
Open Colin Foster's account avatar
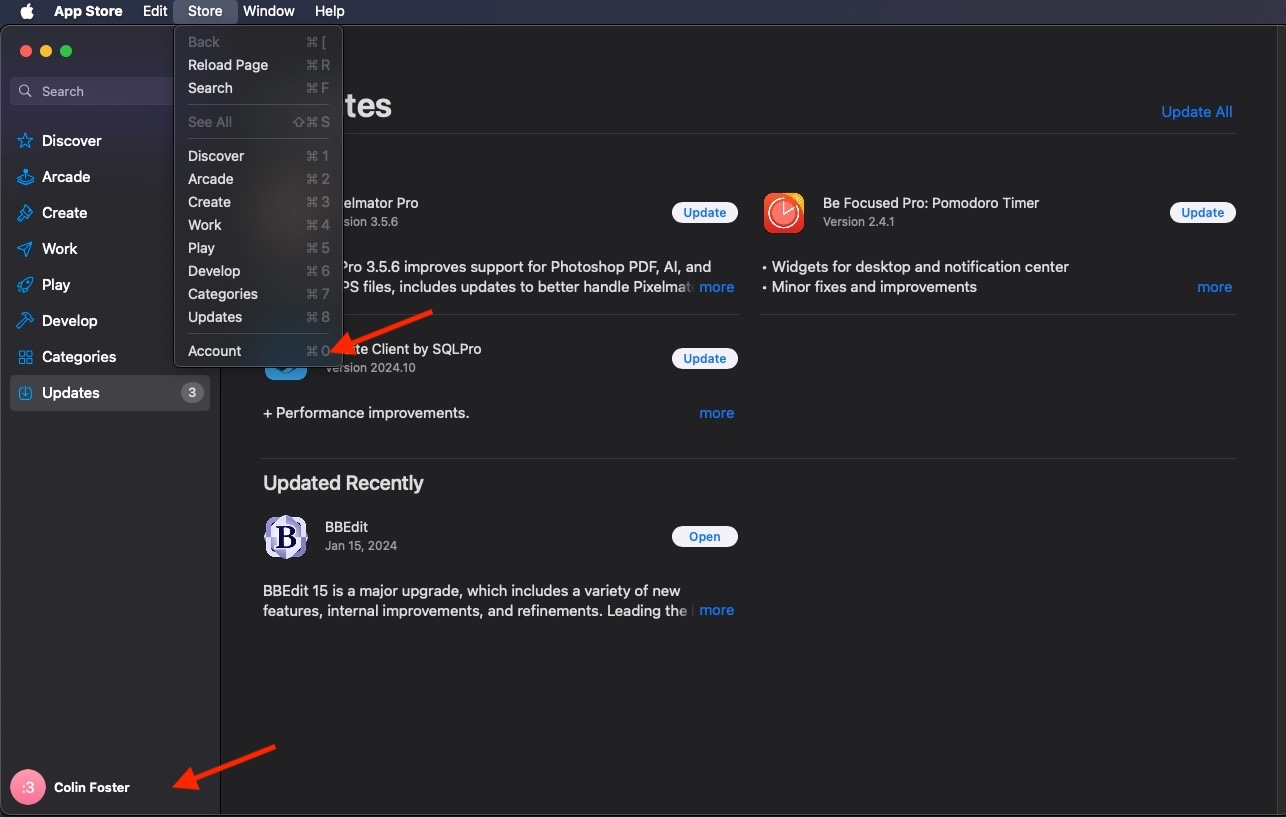(x=28, y=787)
